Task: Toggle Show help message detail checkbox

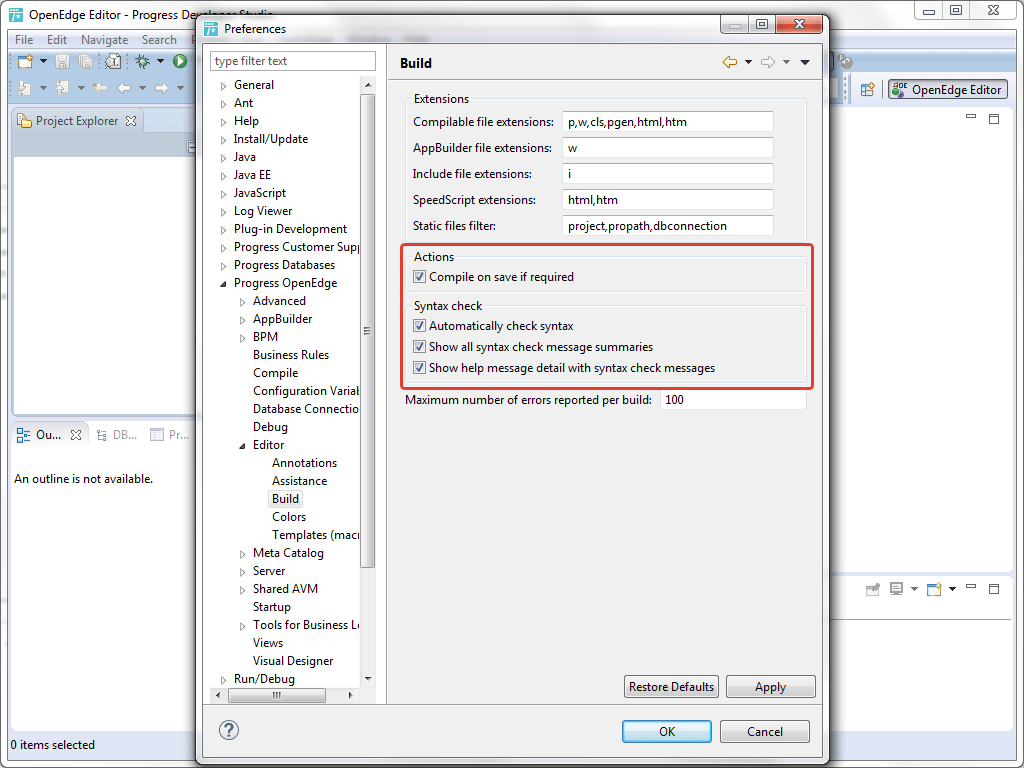Action: [x=419, y=368]
